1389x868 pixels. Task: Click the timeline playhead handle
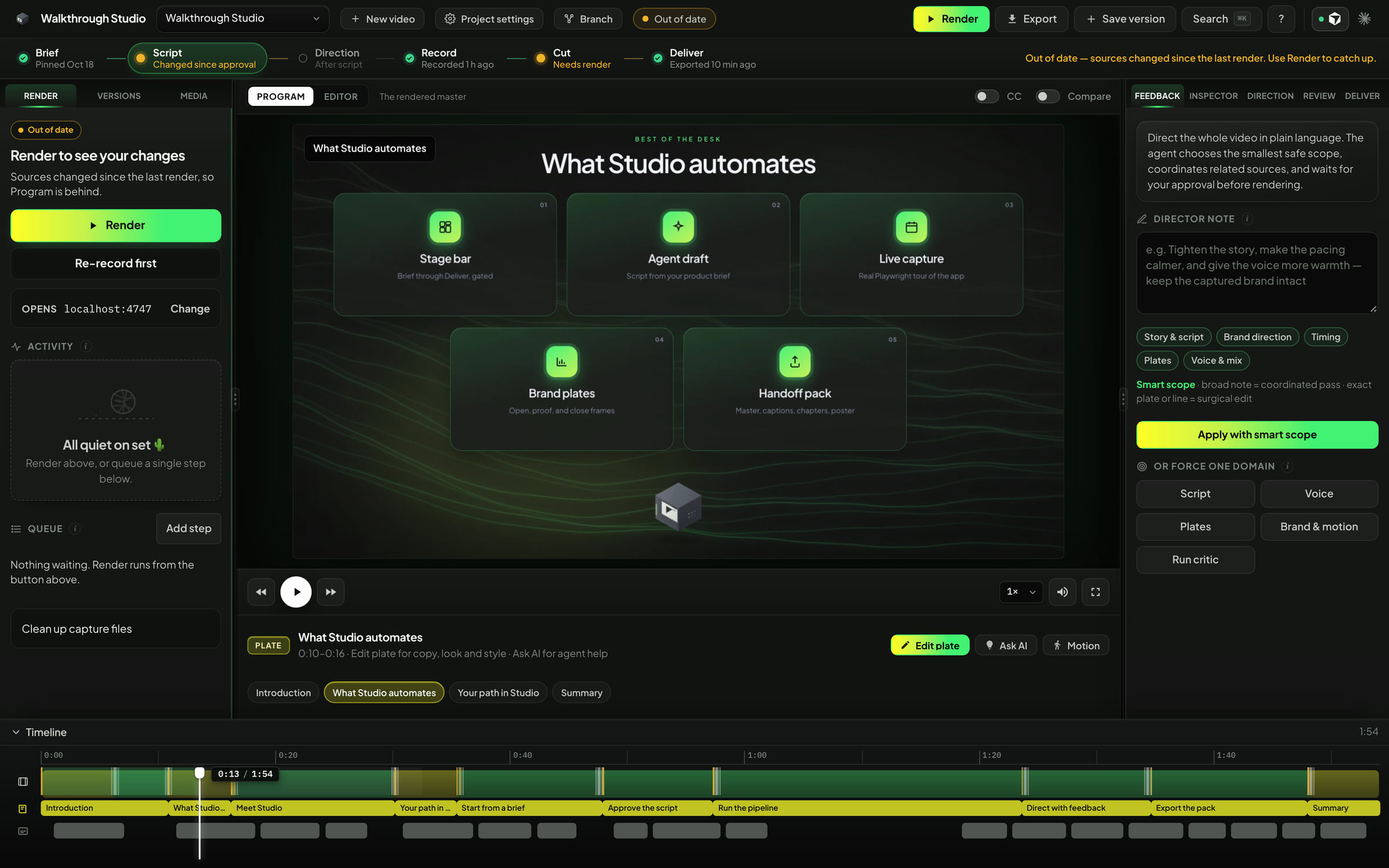tap(200, 773)
